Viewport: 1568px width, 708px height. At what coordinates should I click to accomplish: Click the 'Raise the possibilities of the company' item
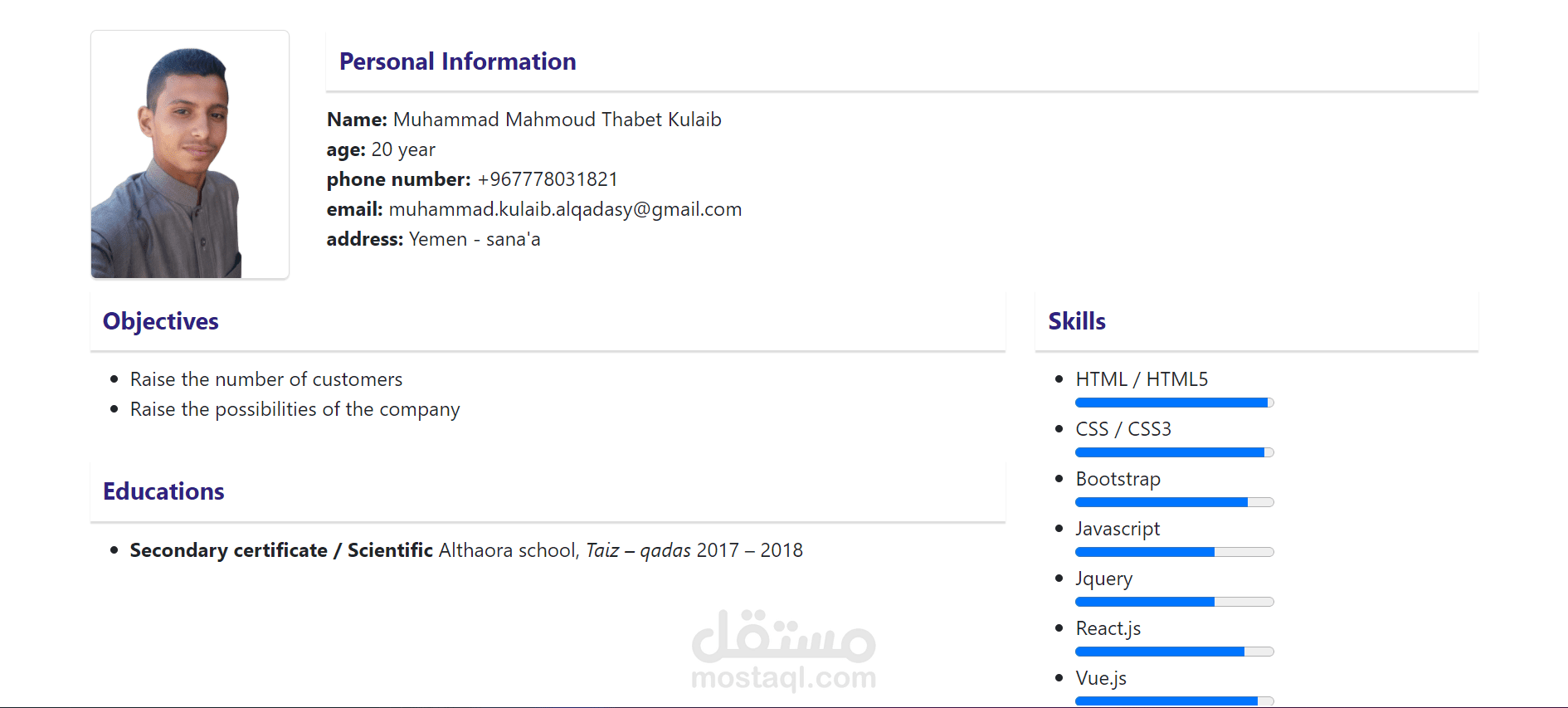click(x=295, y=409)
